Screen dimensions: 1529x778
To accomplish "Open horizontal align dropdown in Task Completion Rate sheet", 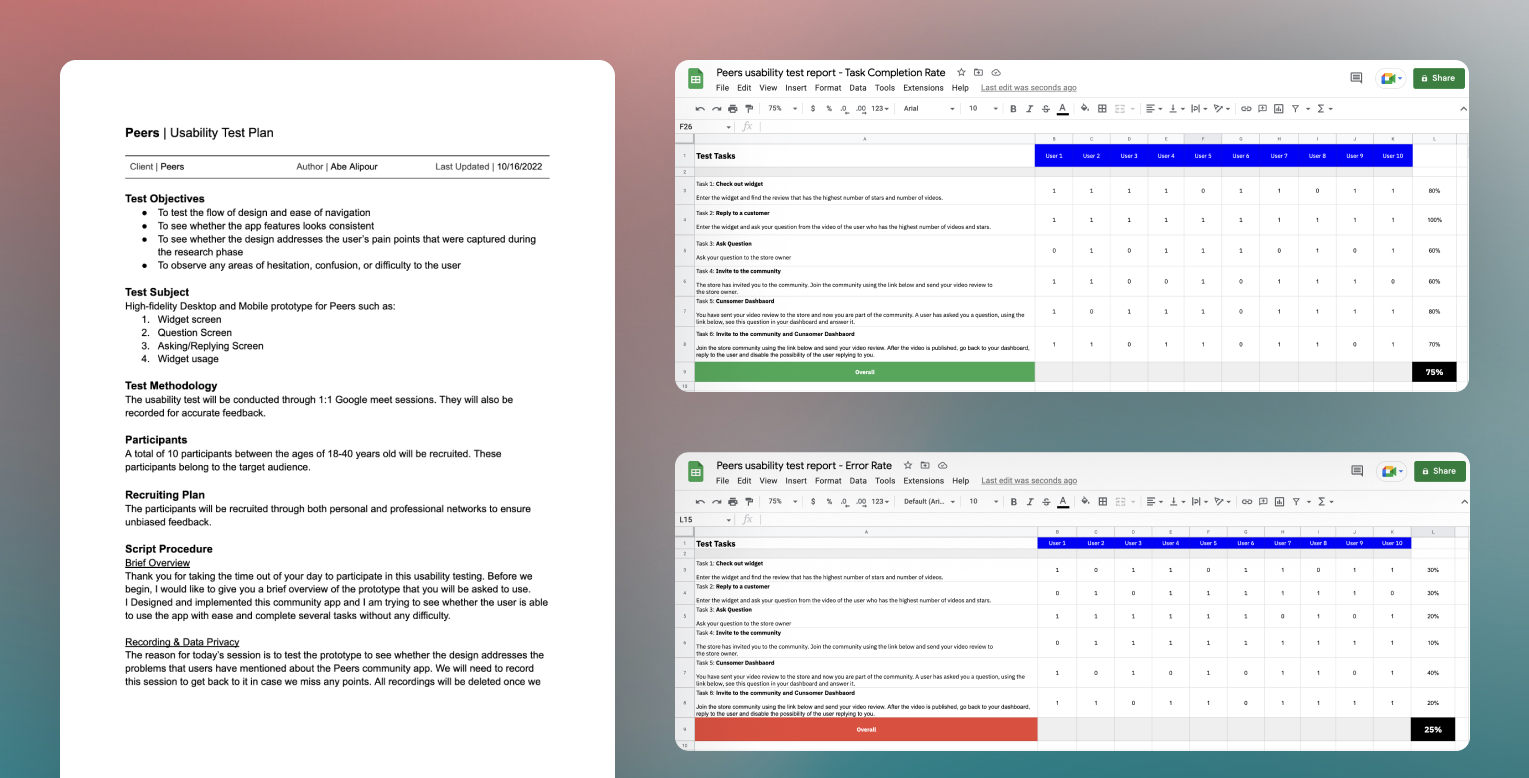I will click(1154, 108).
